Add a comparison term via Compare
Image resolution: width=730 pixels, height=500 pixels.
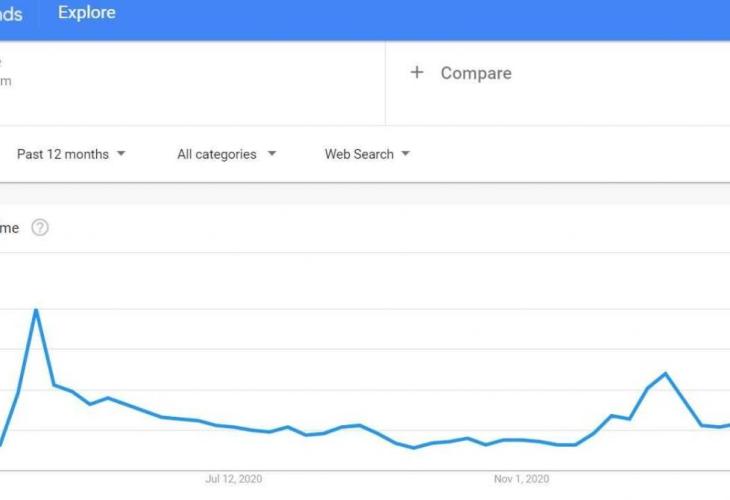tap(475, 73)
